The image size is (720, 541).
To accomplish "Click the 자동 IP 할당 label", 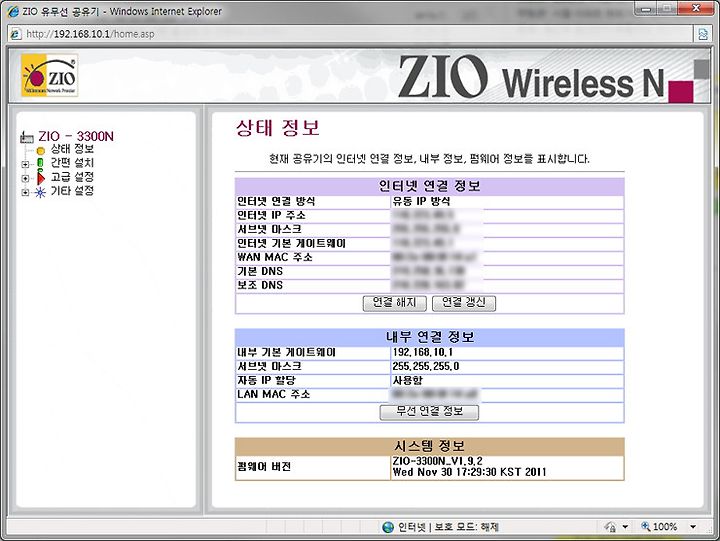I will click(266, 381).
